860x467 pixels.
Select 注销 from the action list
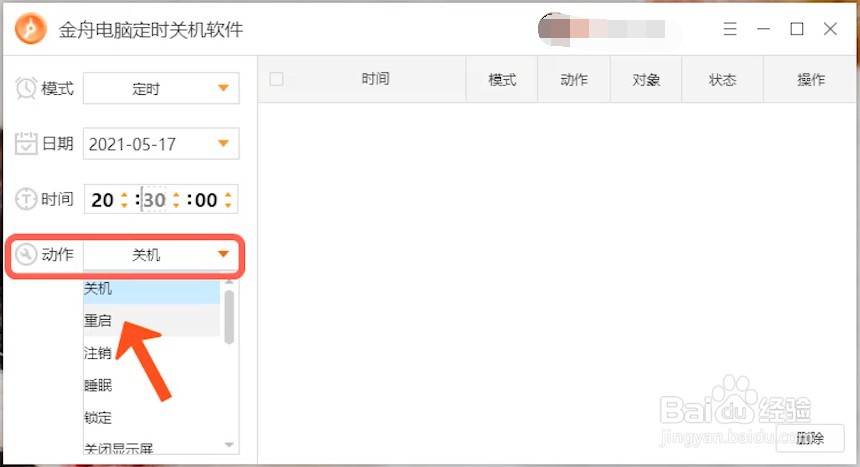(x=151, y=353)
